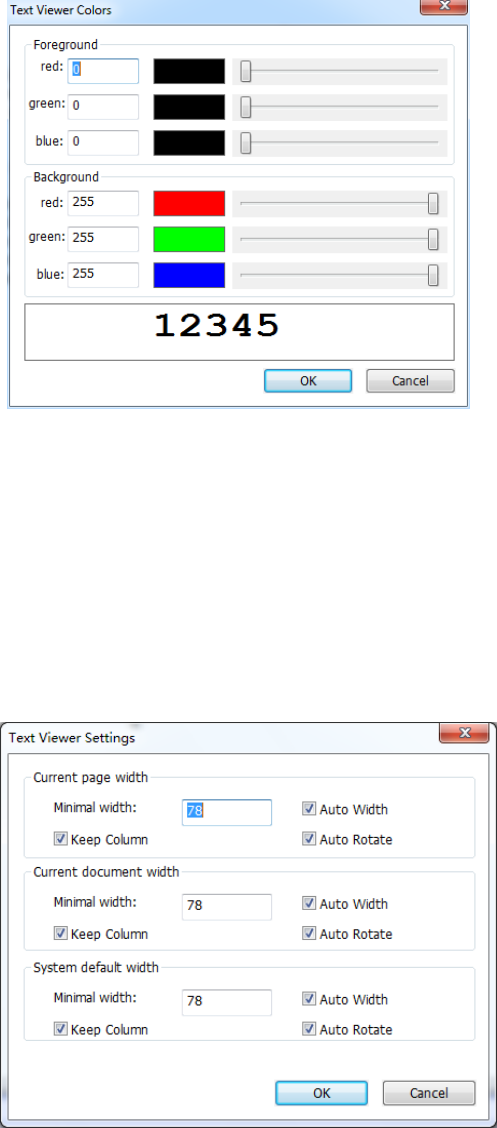Uncheck Auto Width under Current page width
The width and height of the screenshot is (497, 1128).
(x=309, y=809)
